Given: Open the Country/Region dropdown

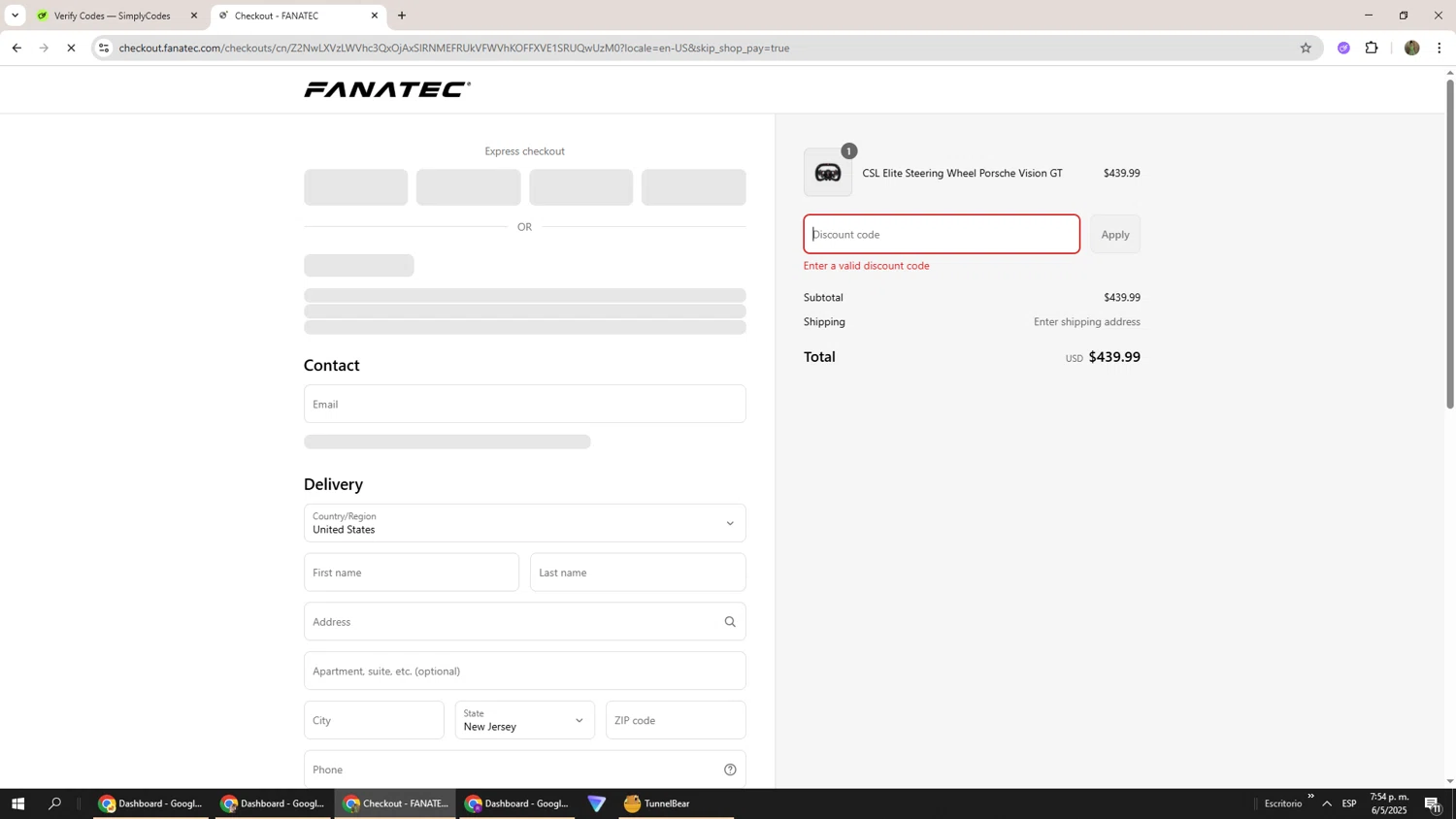Looking at the screenshot, I should point(524,523).
